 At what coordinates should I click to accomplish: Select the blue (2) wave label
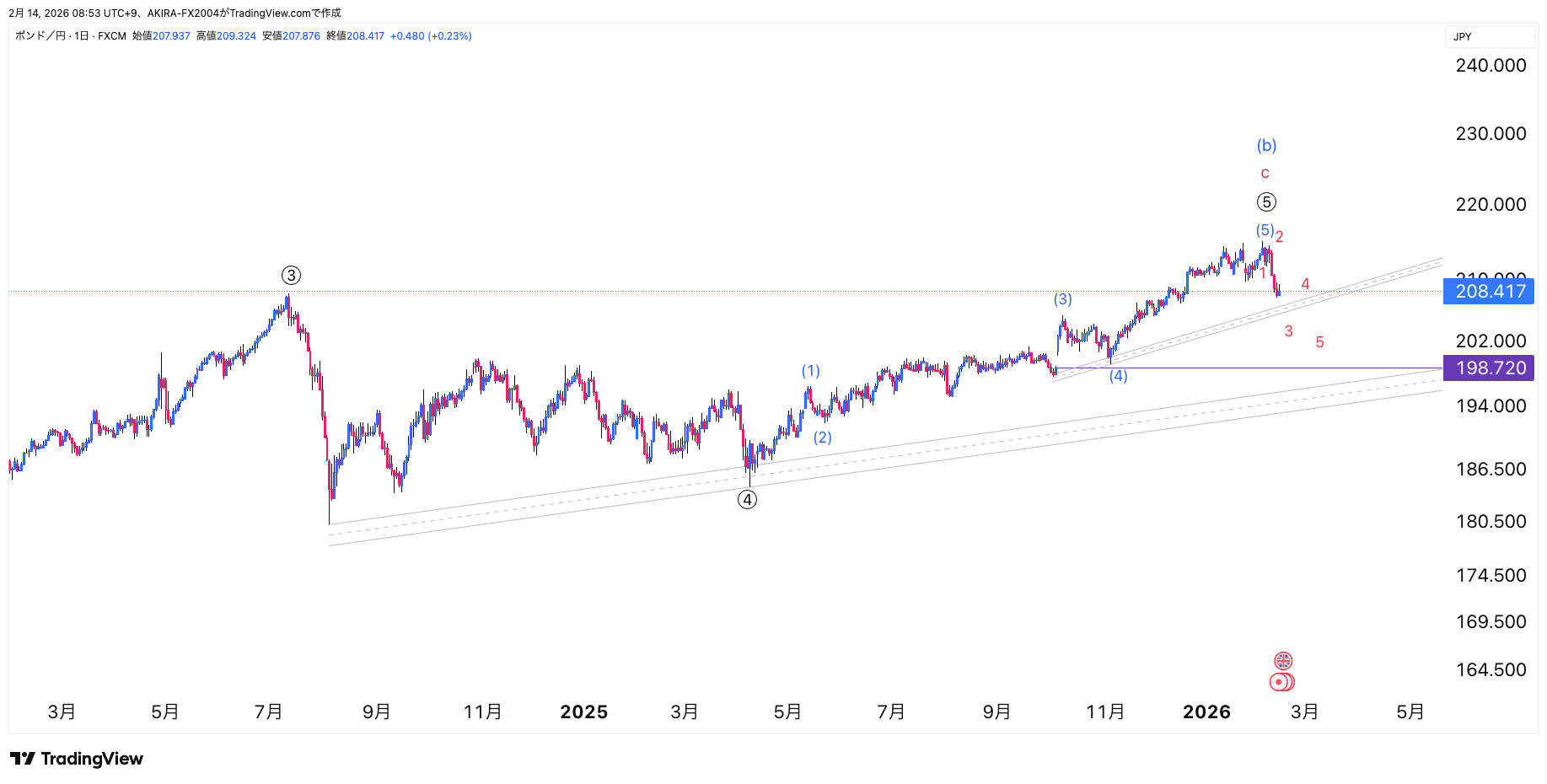tap(822, 438)
